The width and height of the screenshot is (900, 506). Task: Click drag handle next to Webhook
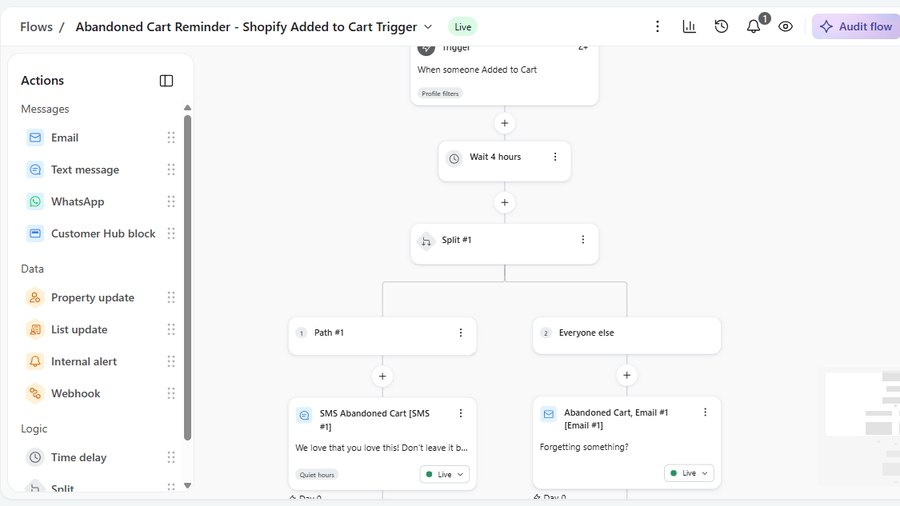click(x=171, y=394)
